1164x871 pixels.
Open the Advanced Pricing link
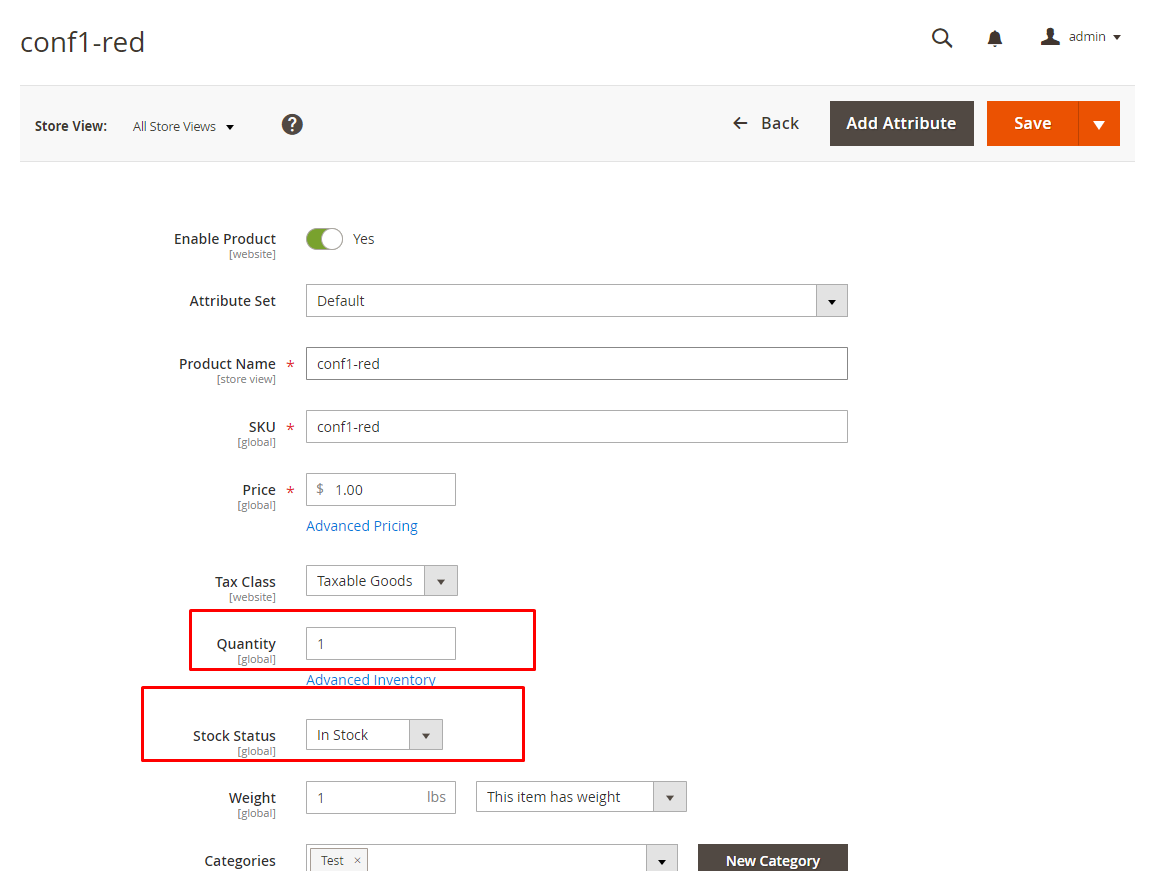362,526
